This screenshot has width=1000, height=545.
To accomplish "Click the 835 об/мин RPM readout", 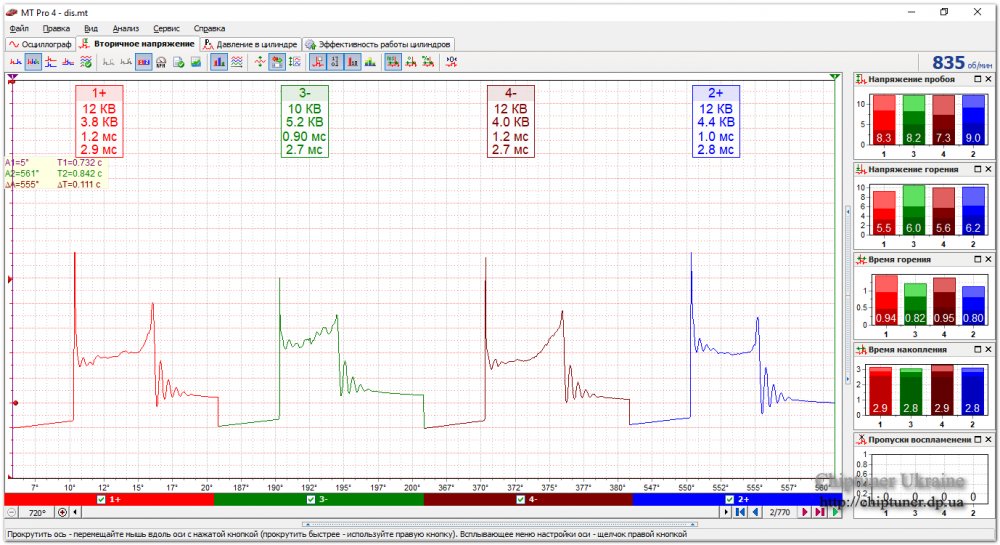I will [961, 62].
